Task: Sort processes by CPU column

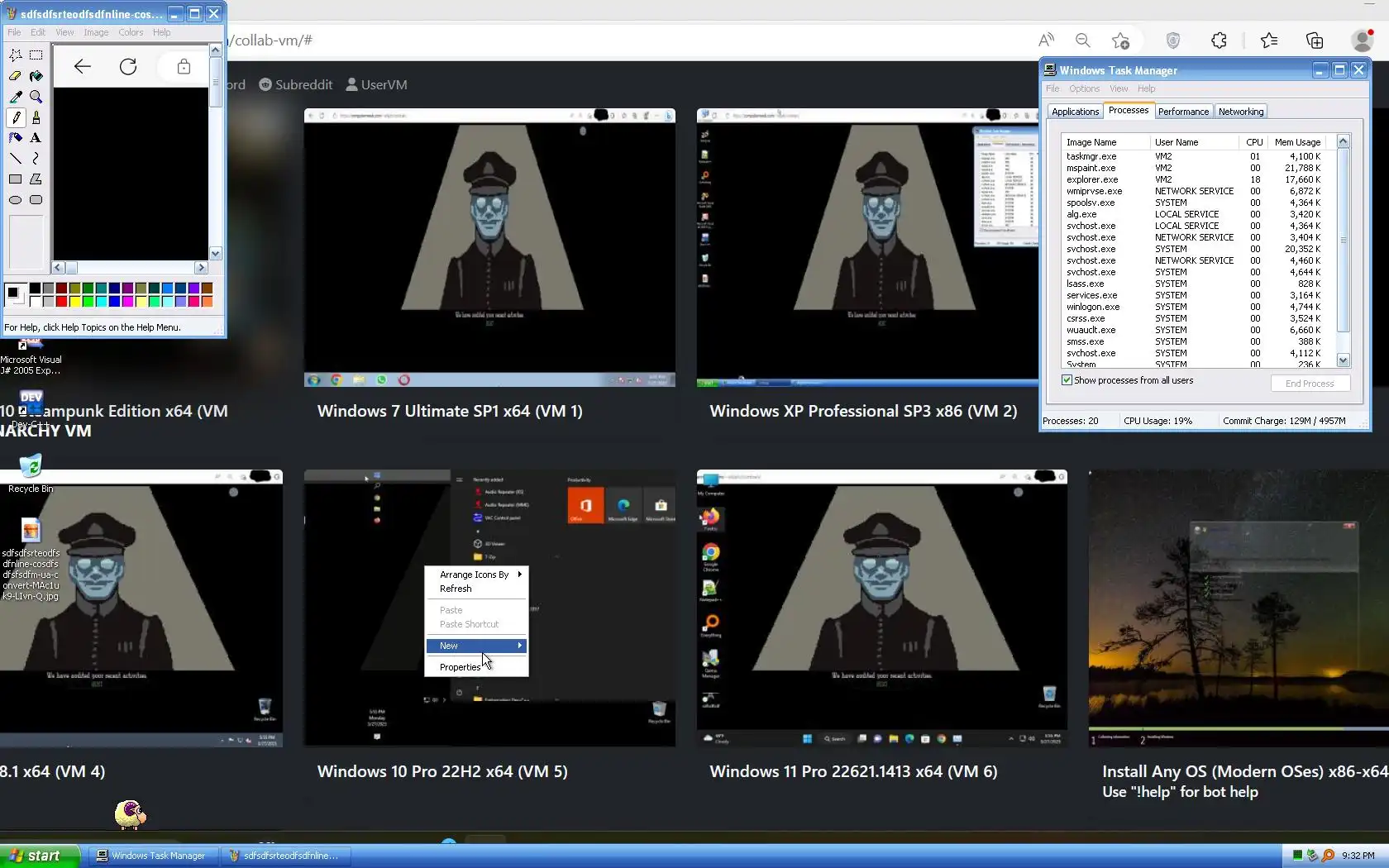Action: point(1254,142)
